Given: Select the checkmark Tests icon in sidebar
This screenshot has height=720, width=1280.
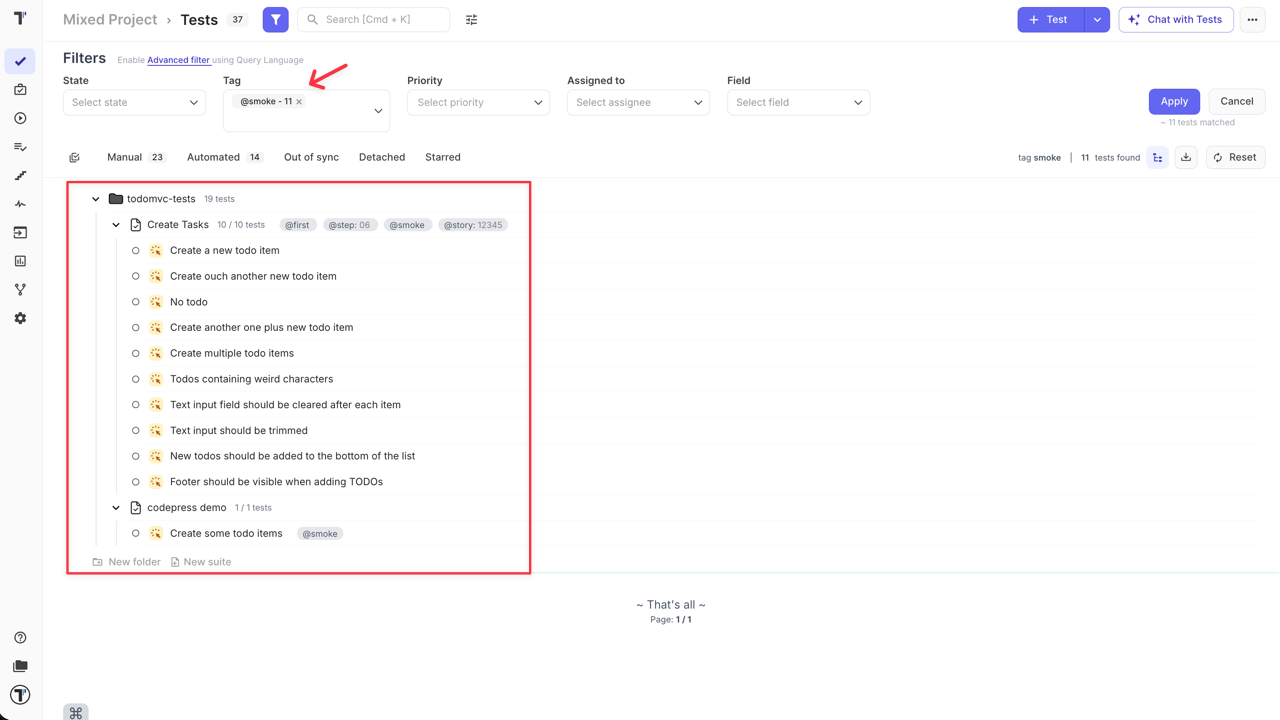Looking at the screenshot, I should point(20,61).
